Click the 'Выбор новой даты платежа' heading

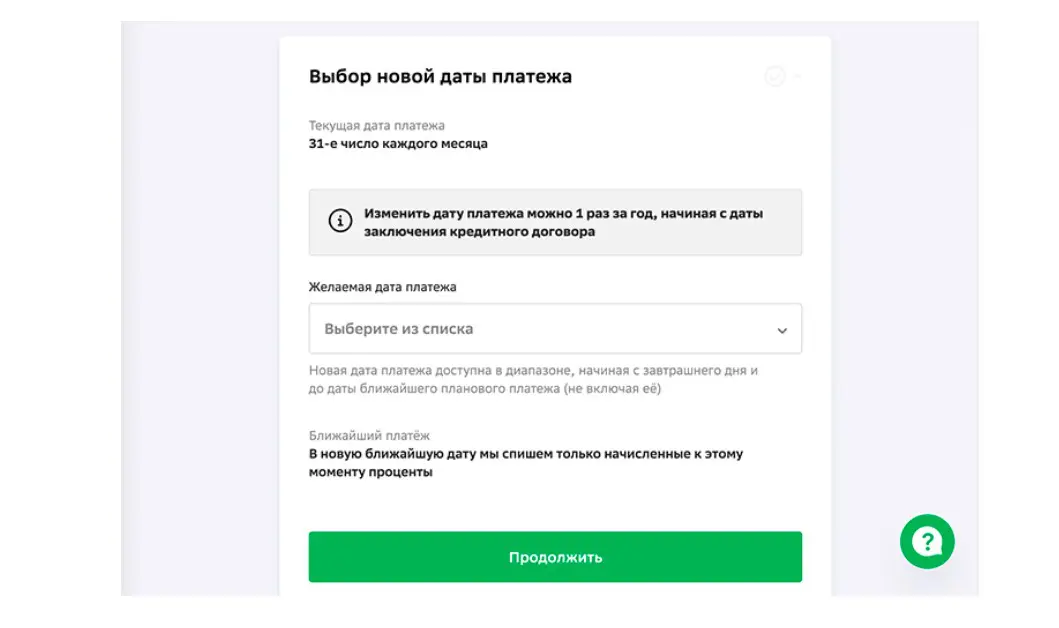tap(439, 76)
